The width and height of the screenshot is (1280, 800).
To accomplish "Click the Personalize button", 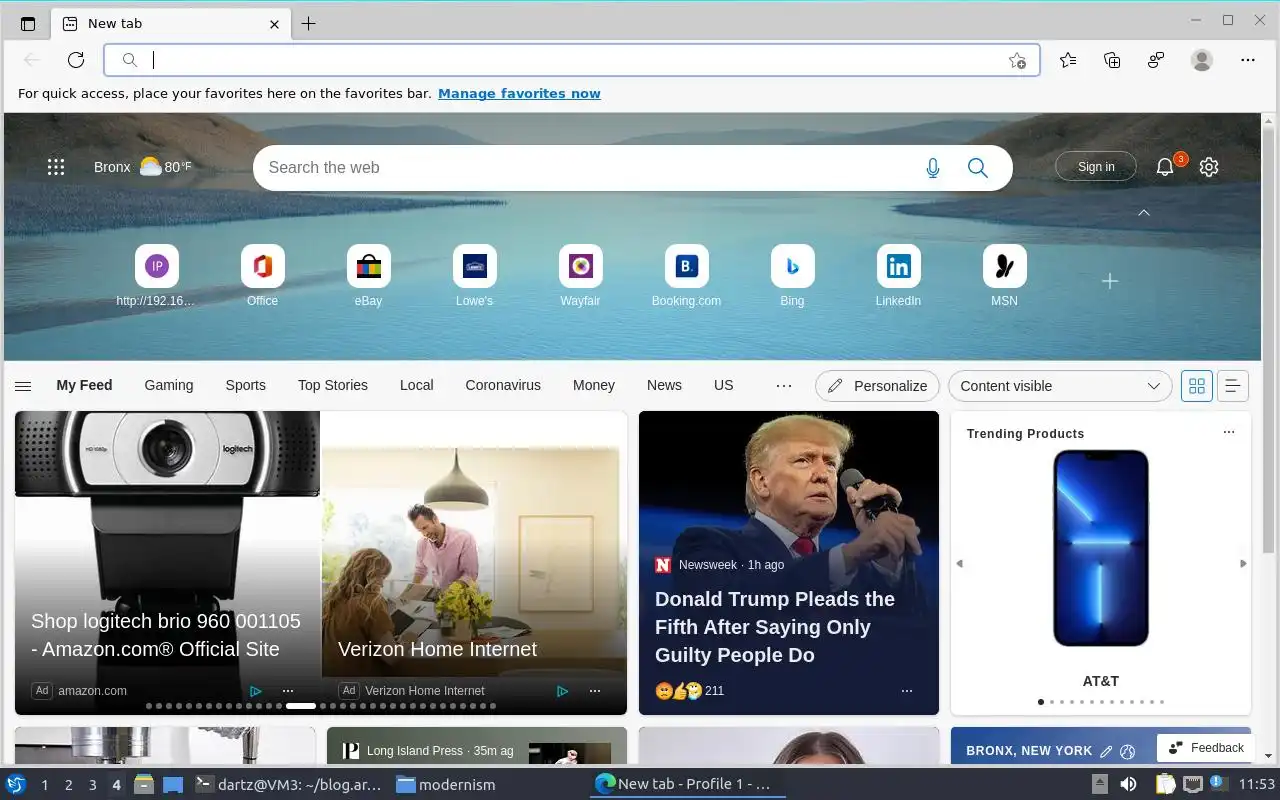I will tap(877, 386).
